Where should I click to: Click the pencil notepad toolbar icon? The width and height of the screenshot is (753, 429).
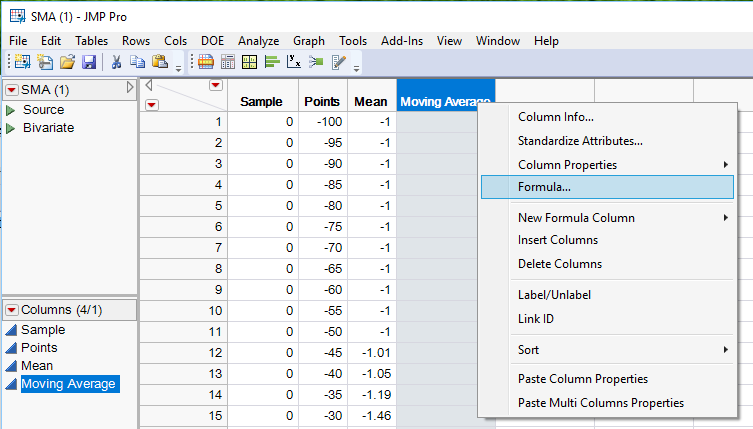click(x=339, y=62)
